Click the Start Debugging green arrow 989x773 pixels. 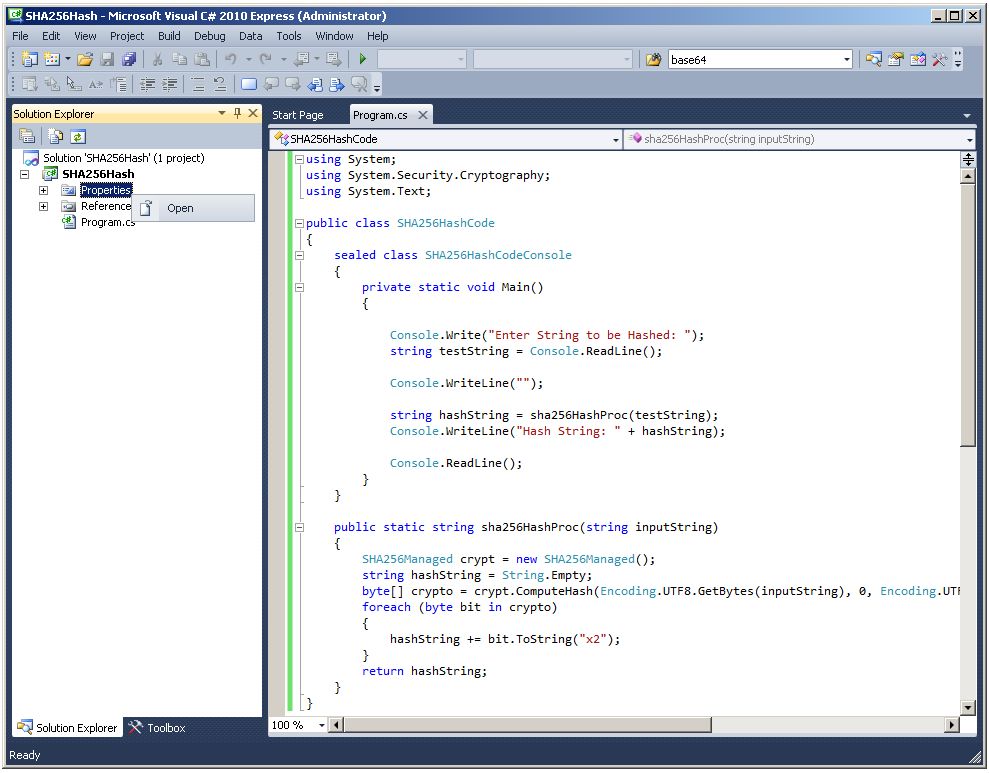click(363, 60)
